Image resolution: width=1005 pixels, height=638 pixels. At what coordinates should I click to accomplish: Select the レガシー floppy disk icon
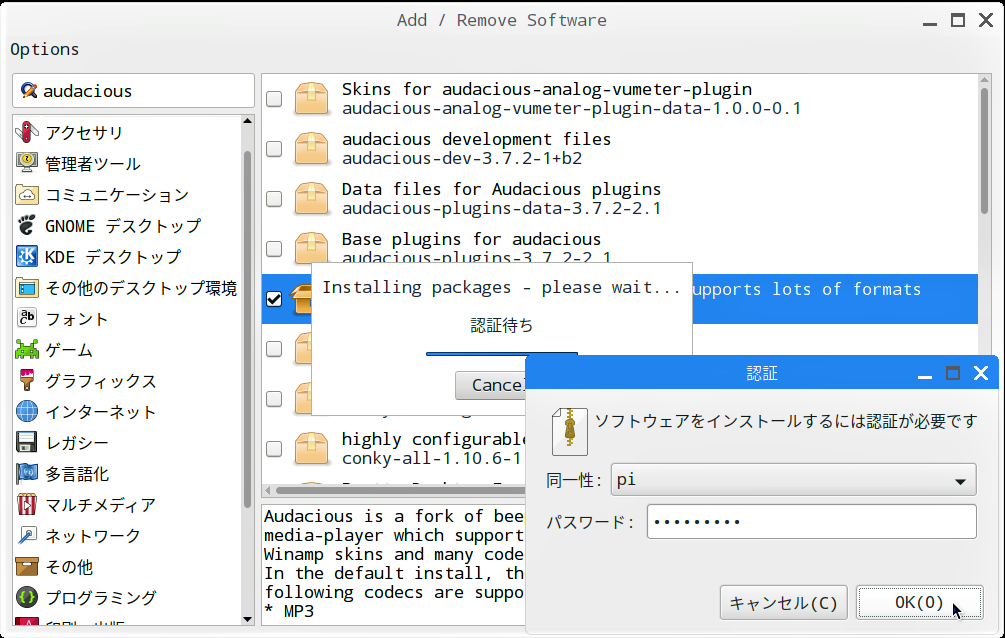coord(27,442)
